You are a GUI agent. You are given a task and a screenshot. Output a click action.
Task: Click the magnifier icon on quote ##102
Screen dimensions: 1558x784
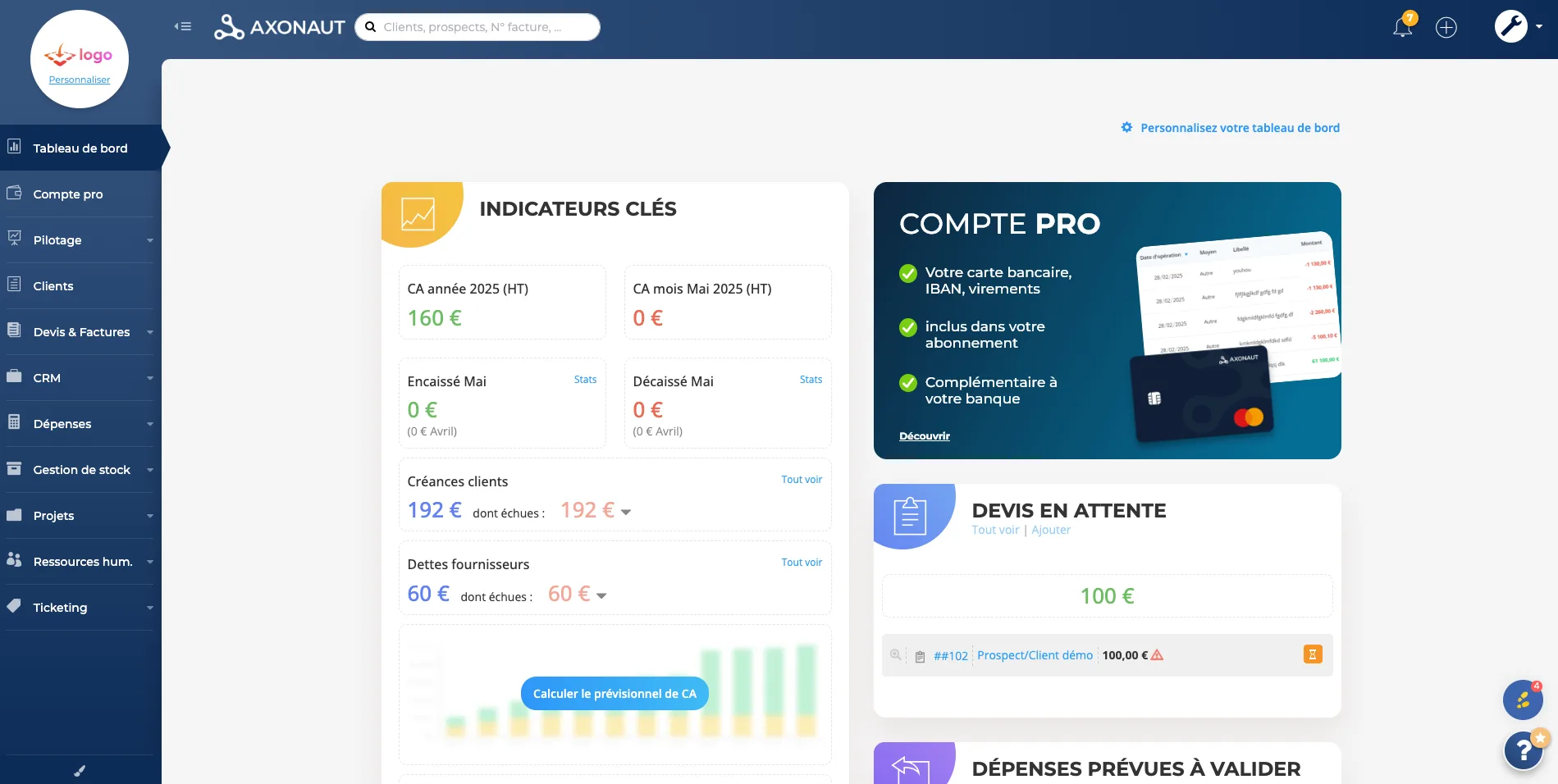(896, 654)
